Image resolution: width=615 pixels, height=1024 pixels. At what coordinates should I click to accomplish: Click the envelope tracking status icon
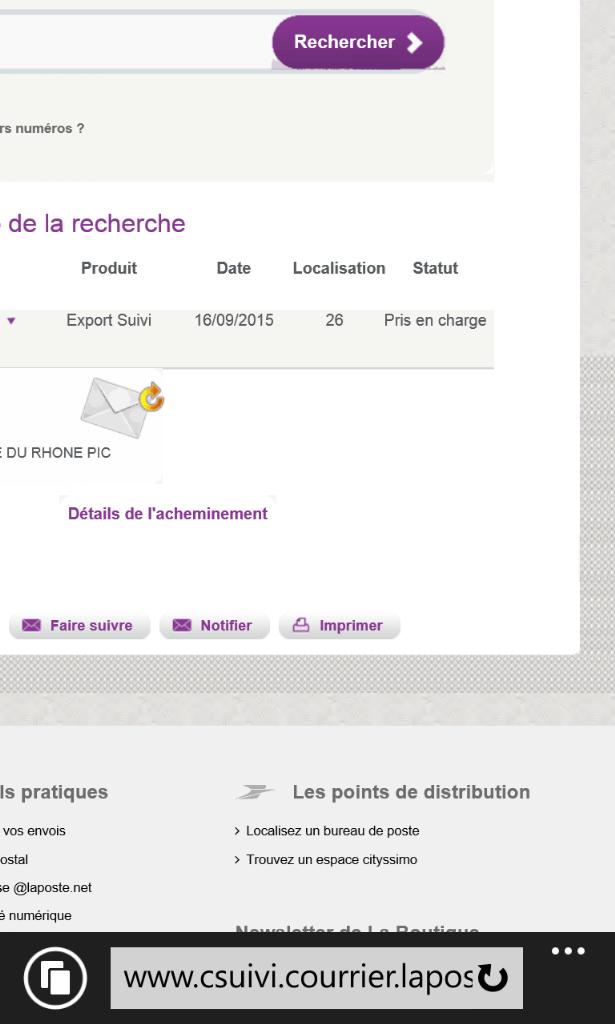(122, 406)
